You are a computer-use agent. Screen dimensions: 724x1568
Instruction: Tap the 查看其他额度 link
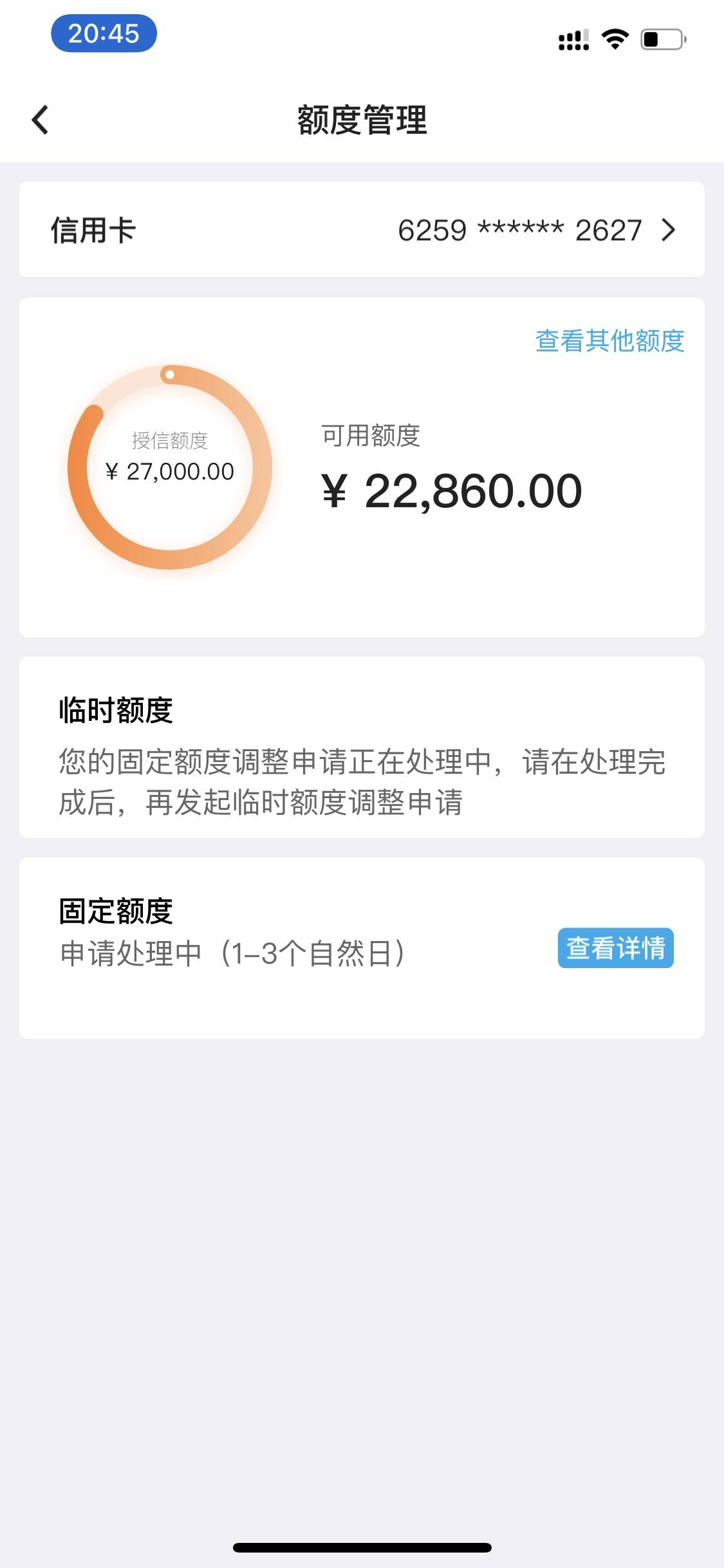tap(609, 341)
